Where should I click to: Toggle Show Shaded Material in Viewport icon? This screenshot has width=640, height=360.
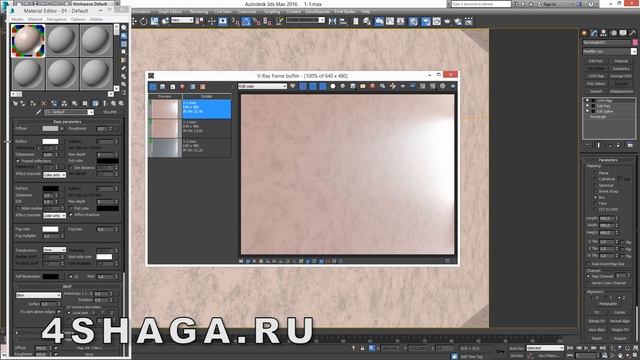click(x=95, y=103)
